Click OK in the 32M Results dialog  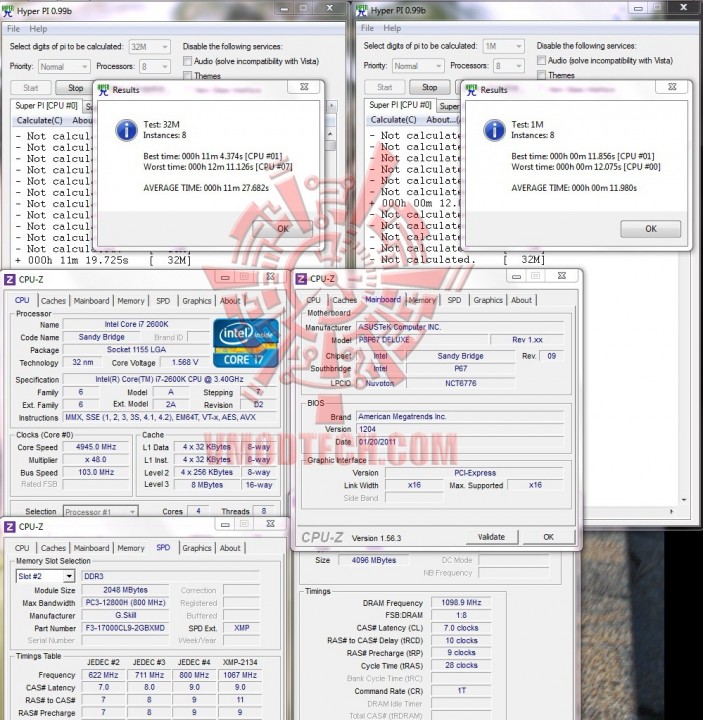tap(282, 229)
